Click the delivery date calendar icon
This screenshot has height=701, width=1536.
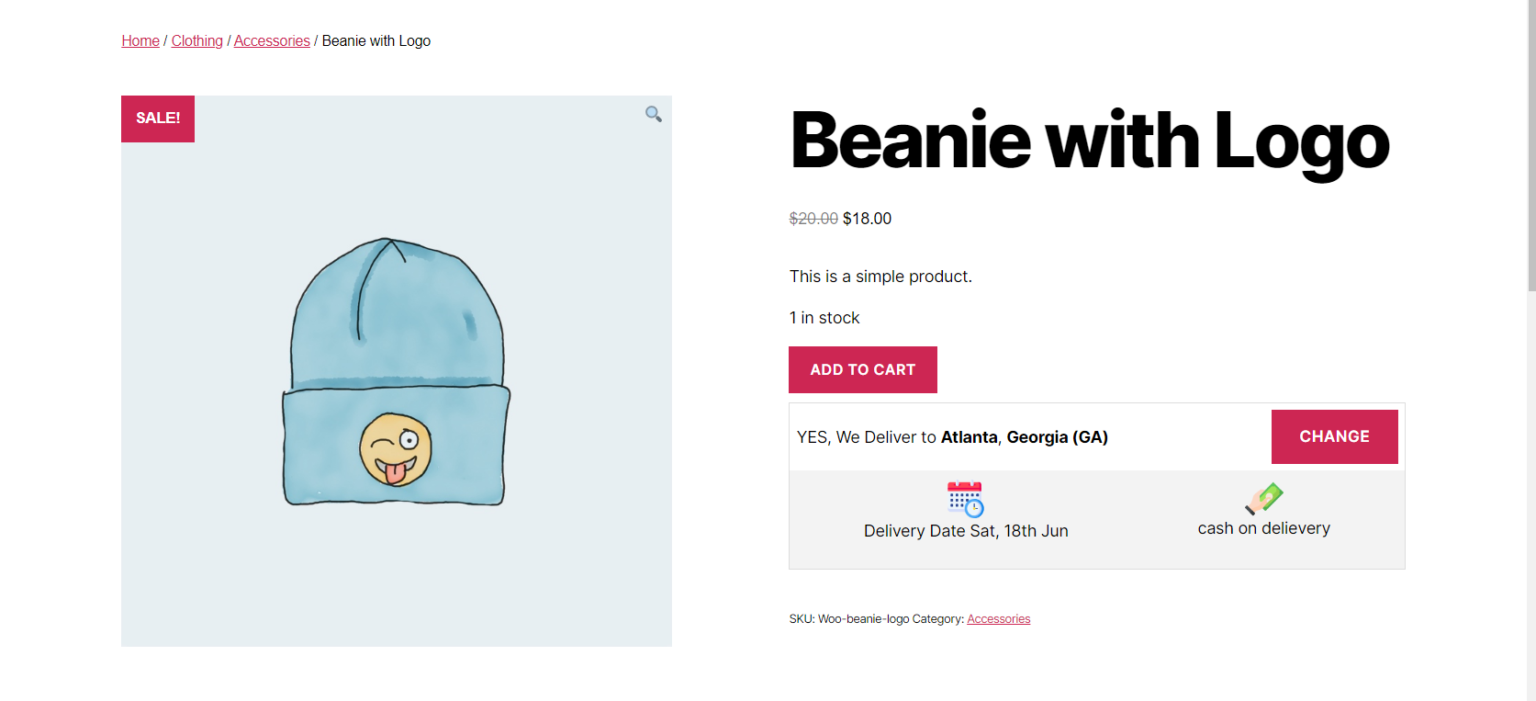click(964, 498)
